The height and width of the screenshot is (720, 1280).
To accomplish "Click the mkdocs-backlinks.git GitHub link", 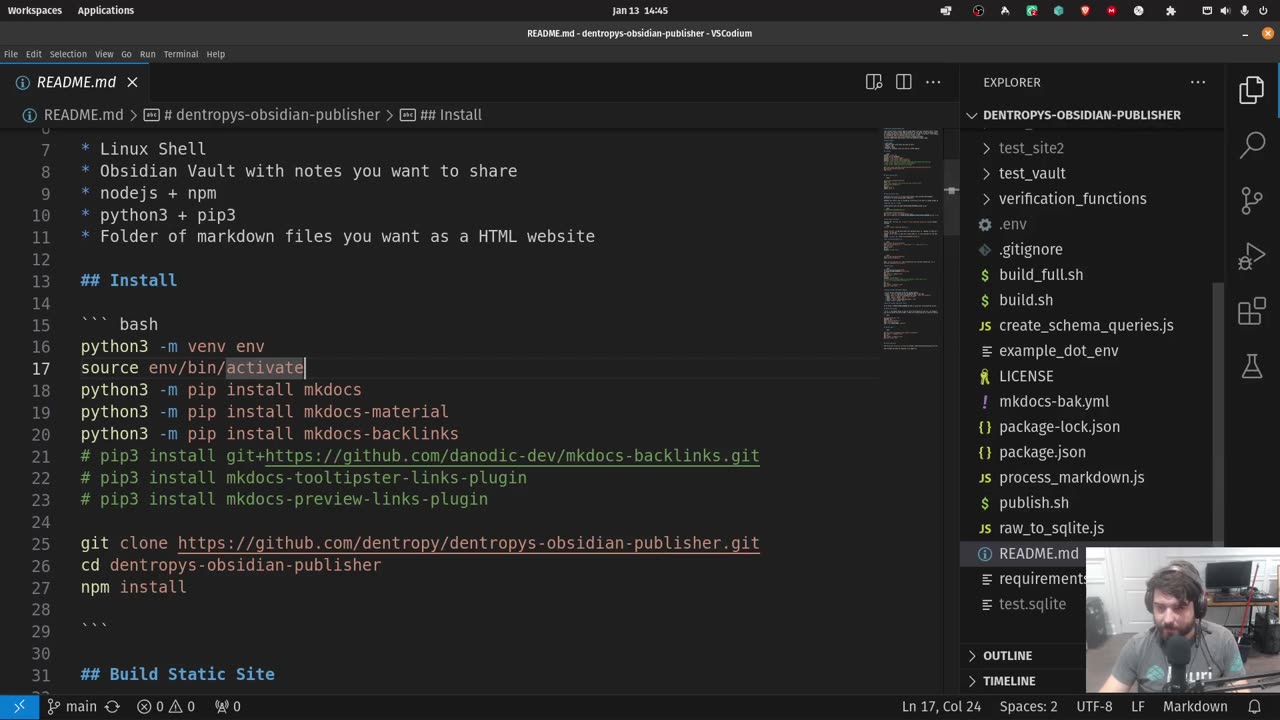I will coord(512,456).
